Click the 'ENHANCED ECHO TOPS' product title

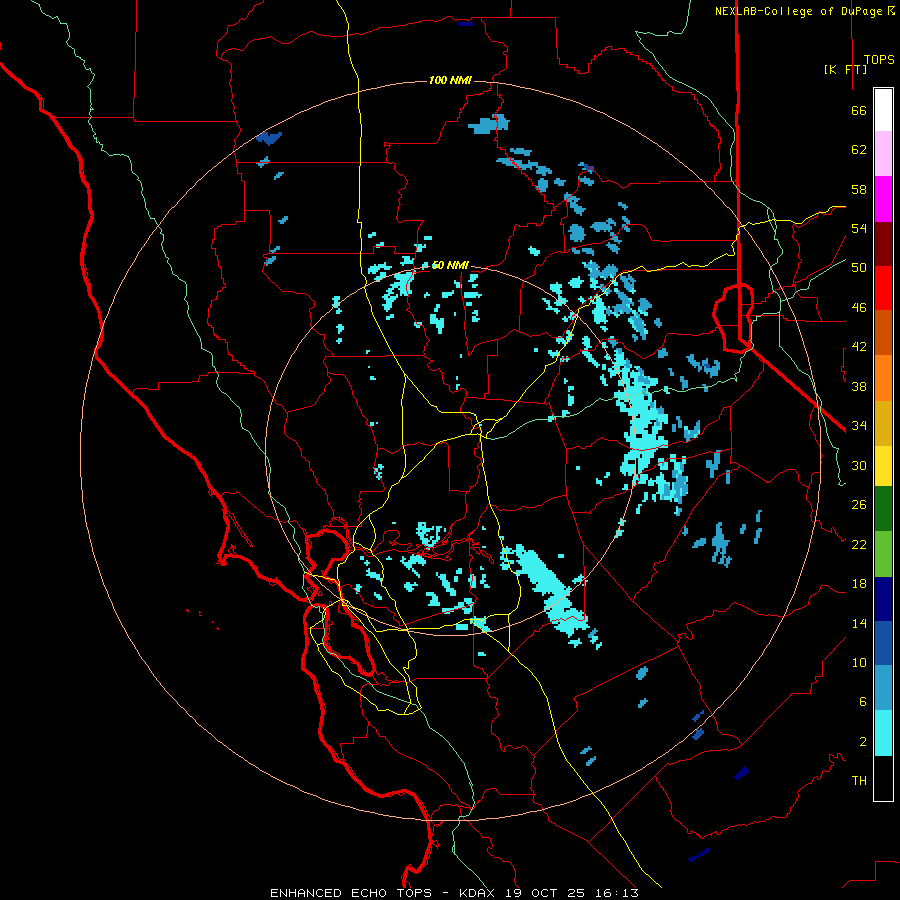(351, 893)
